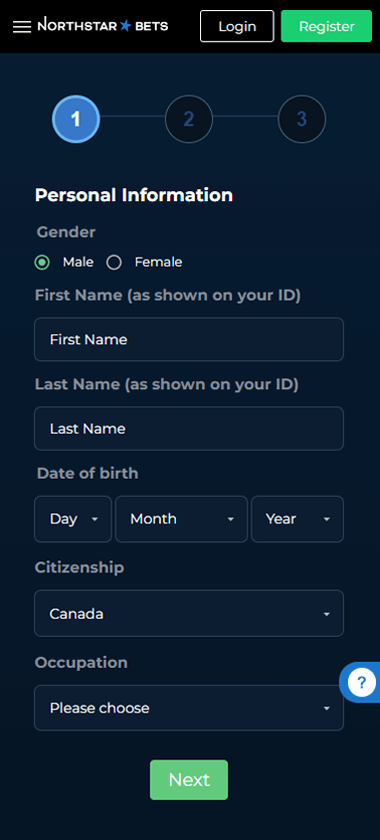The image size is (380, 840).
Task: Click the green Register button
Action: tap(326, 26)
